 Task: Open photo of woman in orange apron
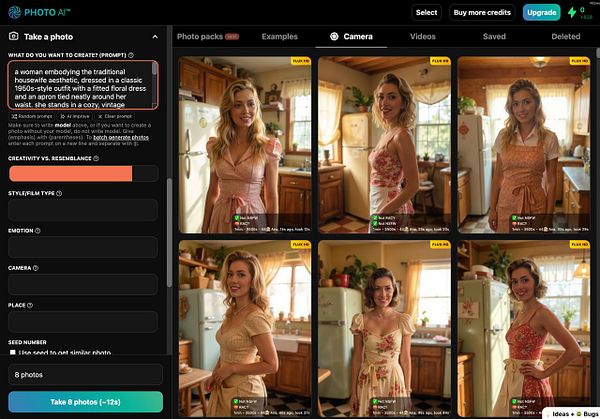point(524,145)
